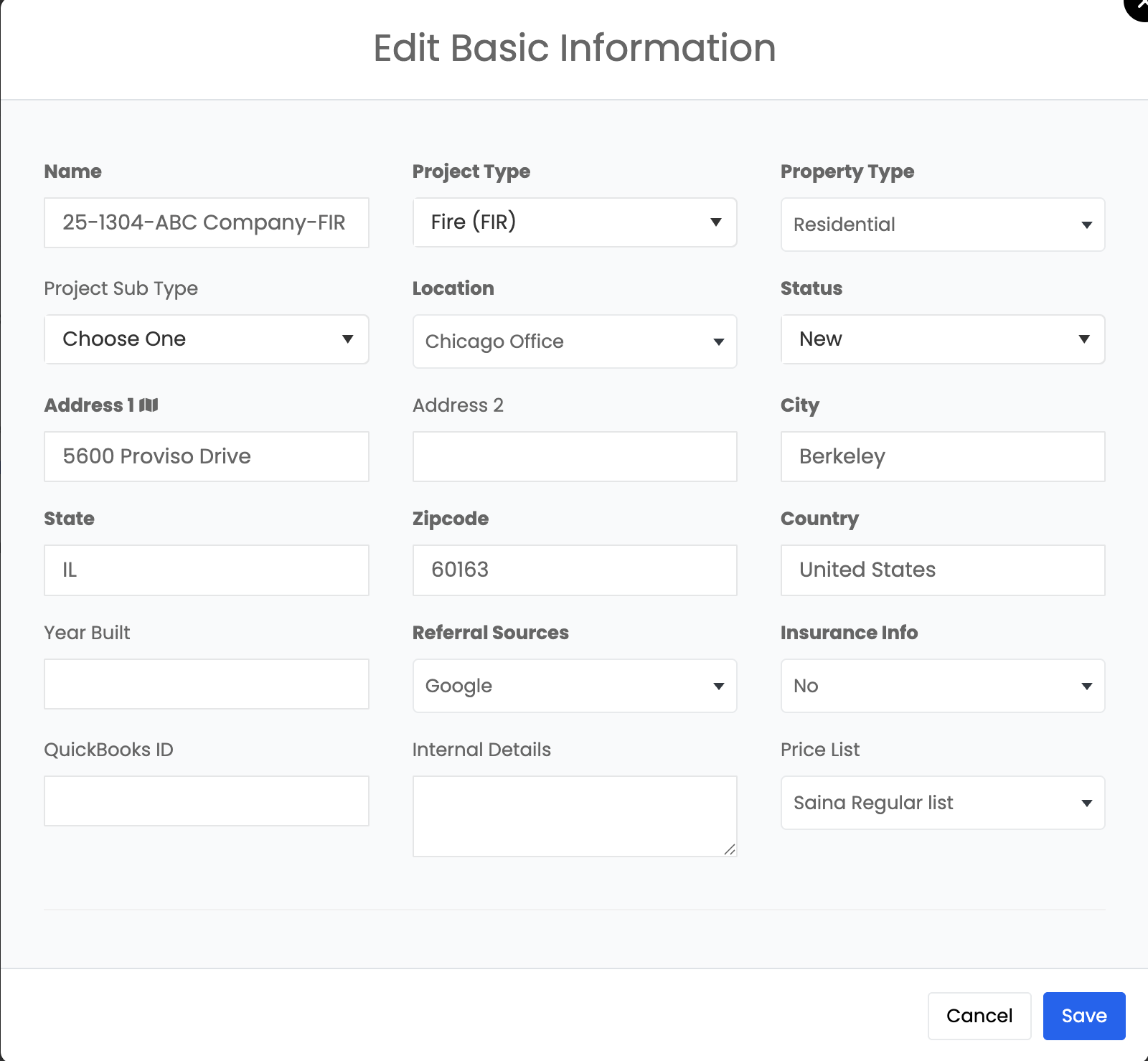Click the State input field
This screenshot has width=1148, height=1061.
pyautogui.click(x=206, y=570)
